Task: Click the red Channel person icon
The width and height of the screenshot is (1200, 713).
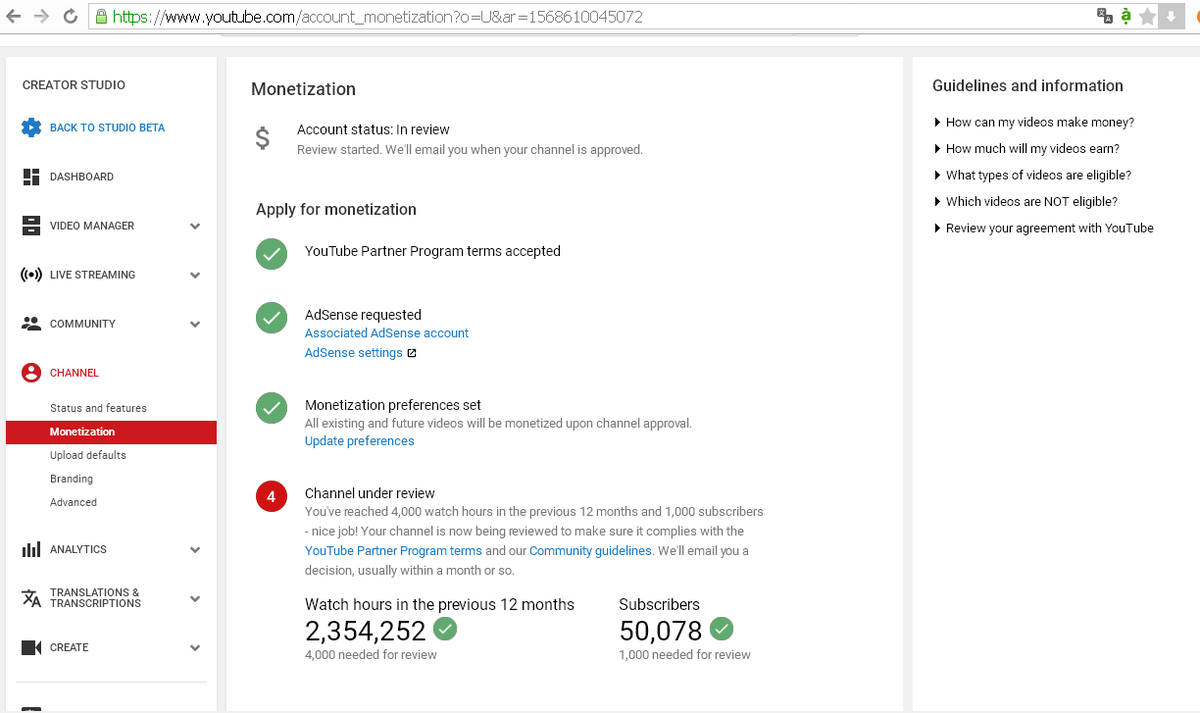Action: click(x=31, y=373)
